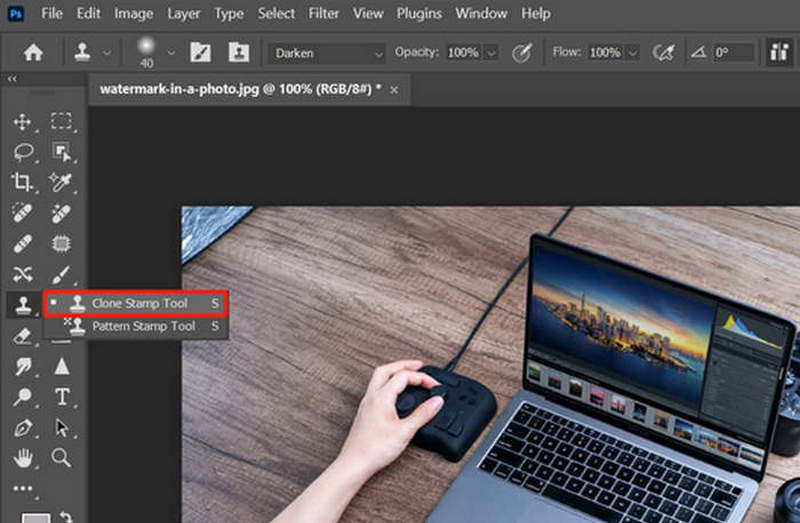Select the Move tool

click(22, 122)
